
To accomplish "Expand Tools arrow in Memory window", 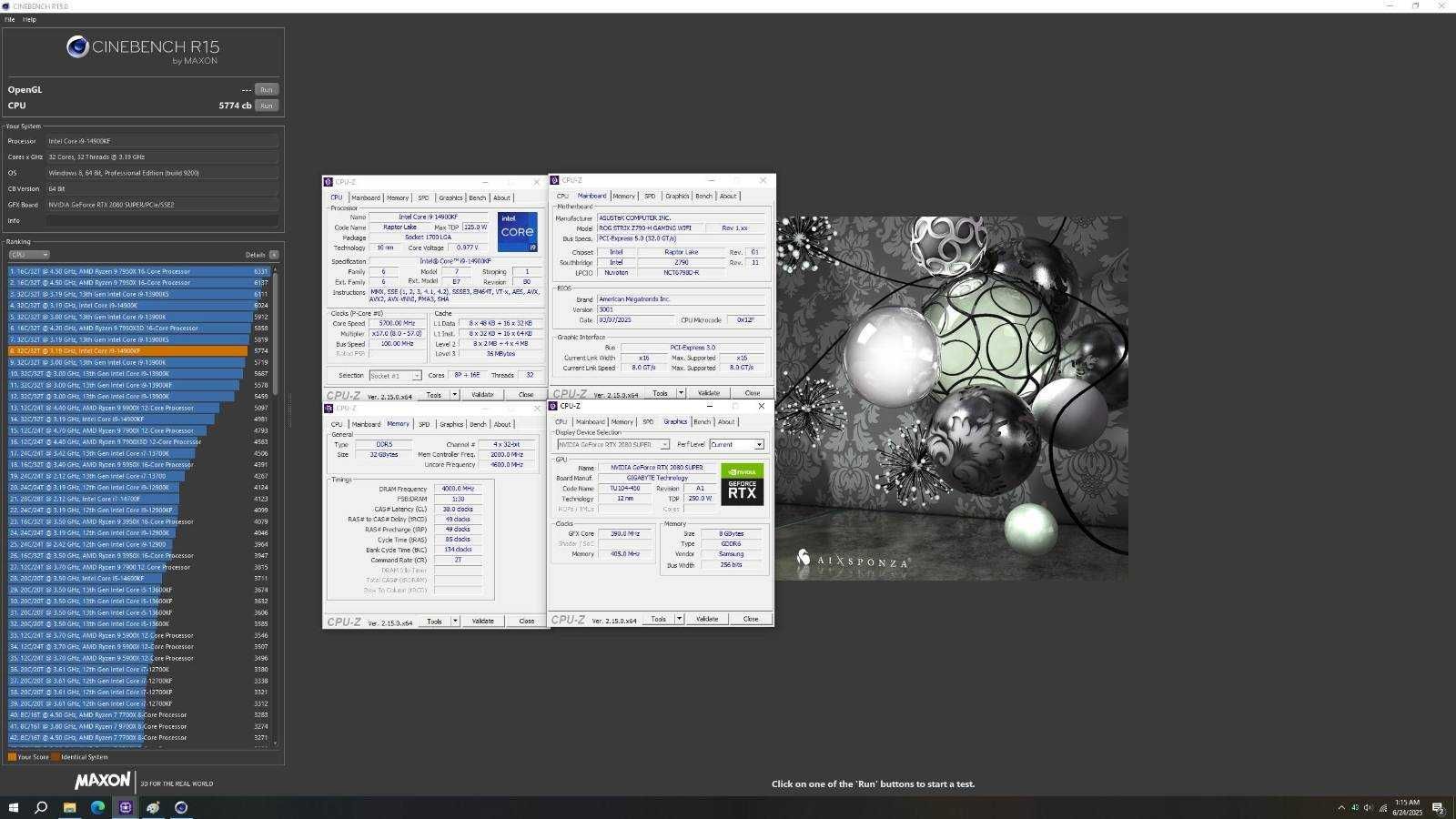I will pyautogui.click(x=455, y=622).
